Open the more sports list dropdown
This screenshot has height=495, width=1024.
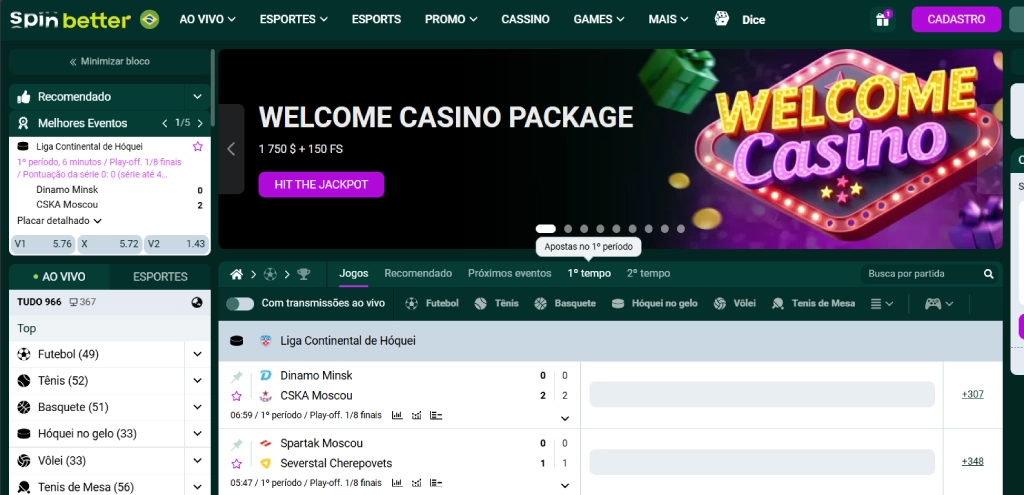tap(882, 304)
